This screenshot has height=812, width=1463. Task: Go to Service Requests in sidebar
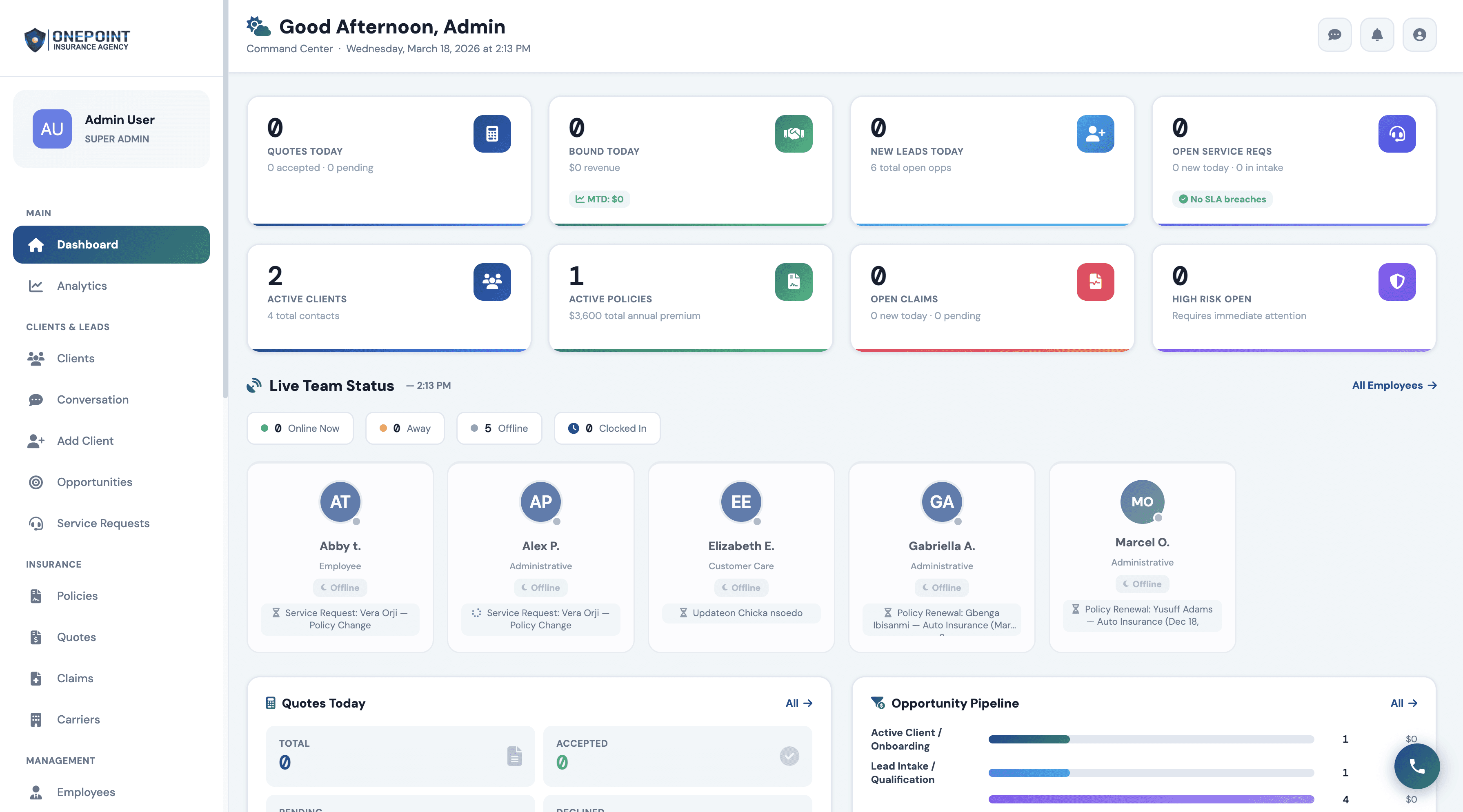pyautogui.click(x=103, y=523)
